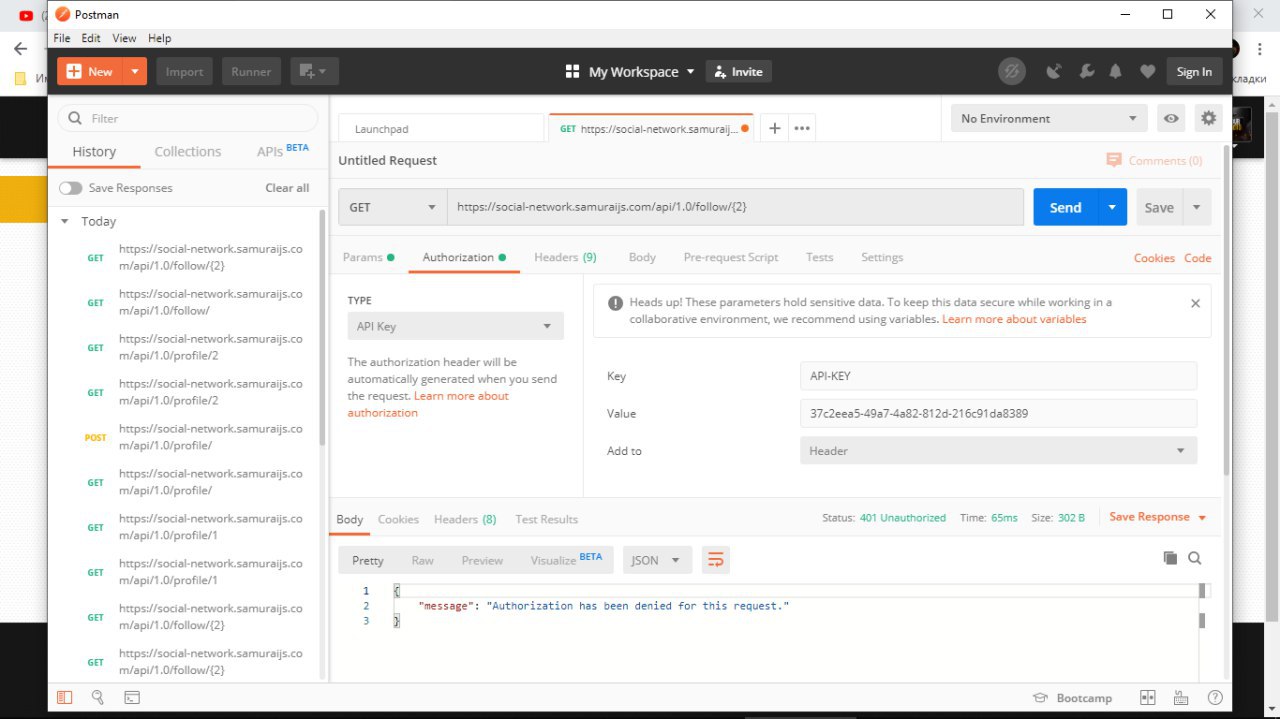Open the Headers (9) request tab
Screen dimensions: 1280x719
tap(565, 257)
